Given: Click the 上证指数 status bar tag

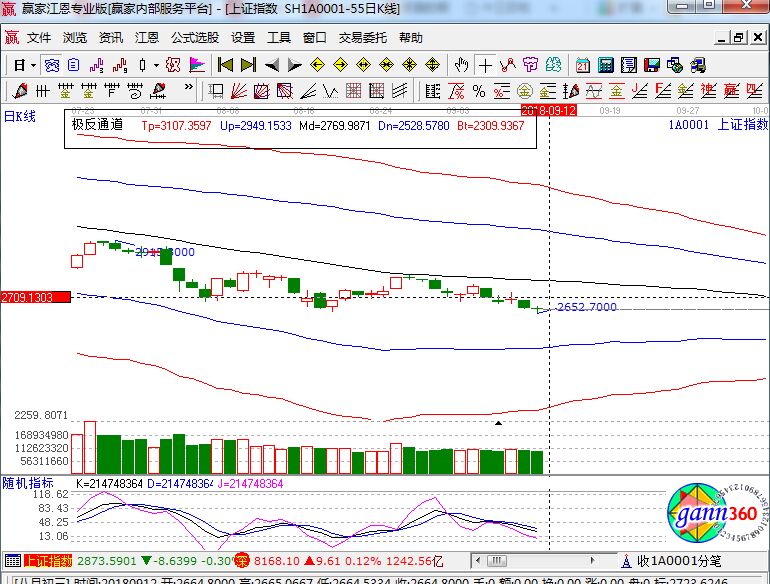Looking at the screenshot, I should tap(47, 561).
